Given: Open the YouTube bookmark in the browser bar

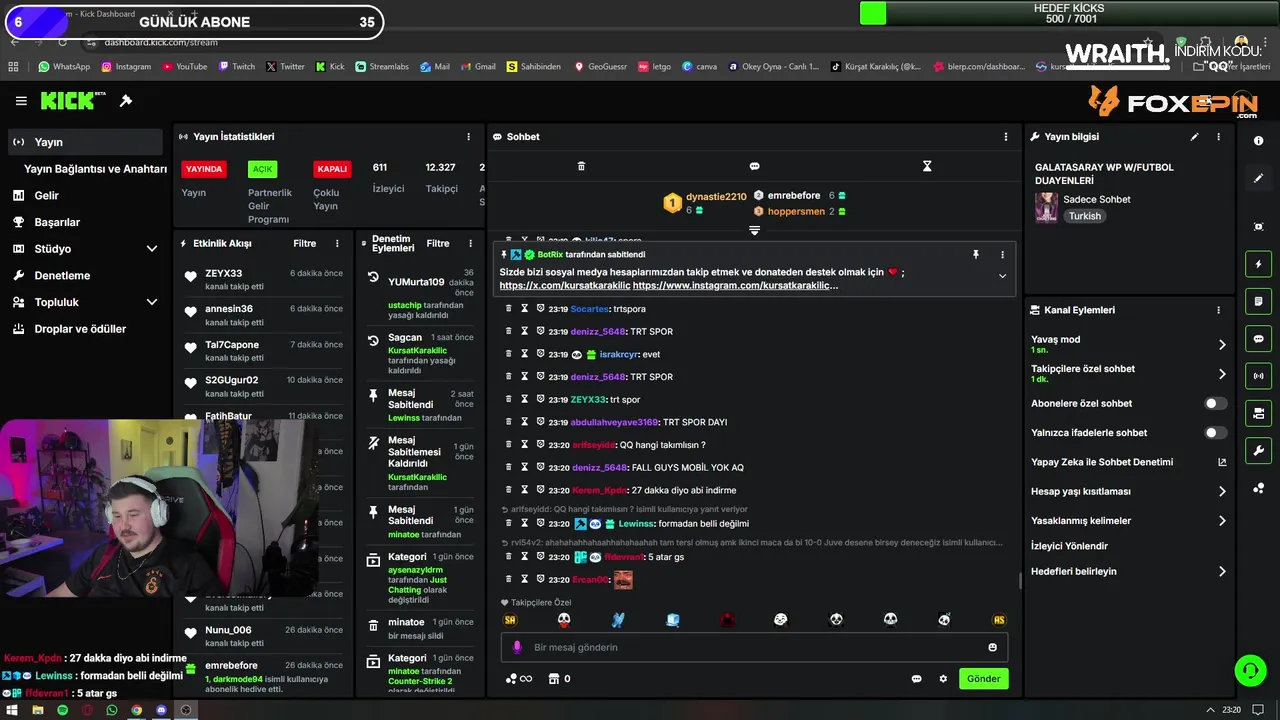Looking at the screenshot, I should point(184,67).
